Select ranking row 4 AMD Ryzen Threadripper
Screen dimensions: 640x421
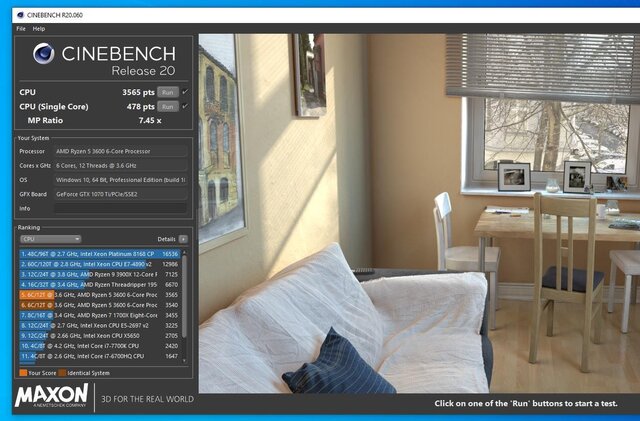pos(100,285)
